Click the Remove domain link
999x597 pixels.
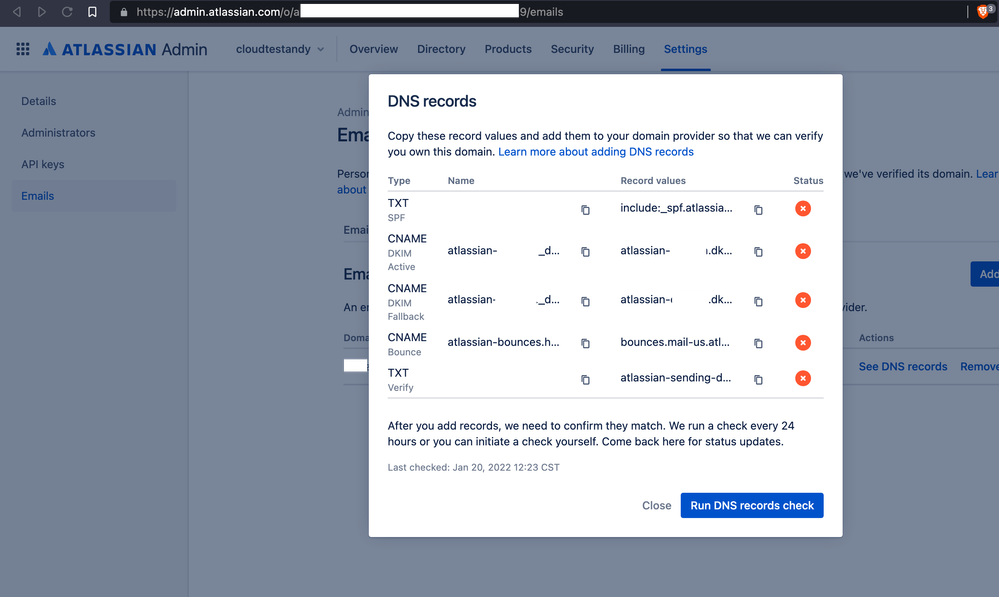click(x=979, y=366)
